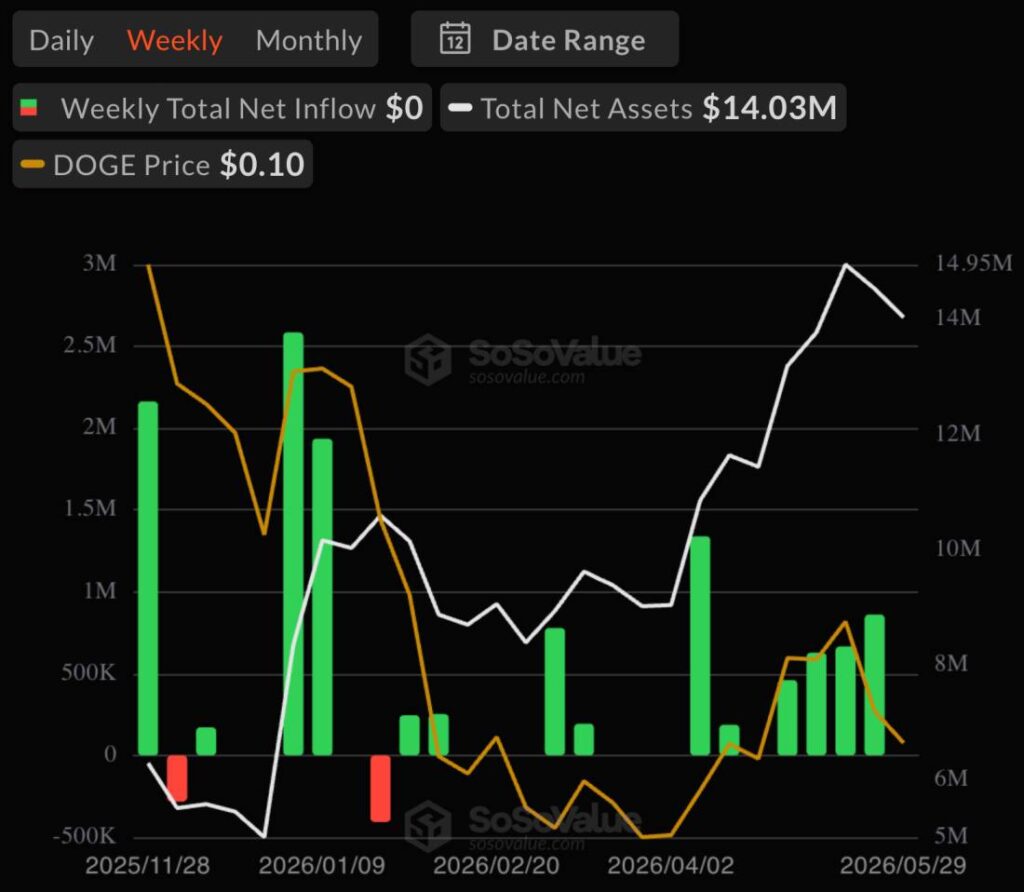Click the 2.5M left axis label
This screenshot has height=892, width=1024.
(x=90, y=345)
